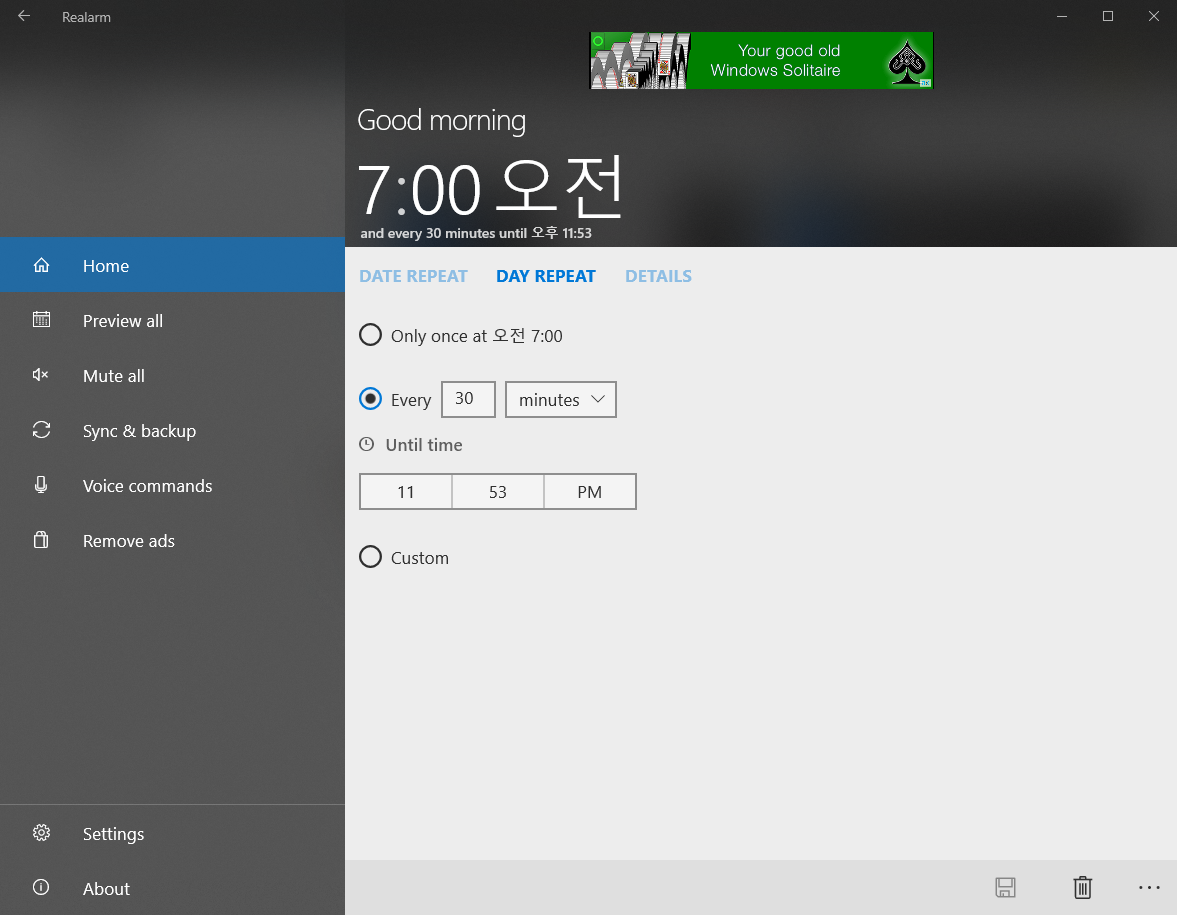Open Voice commands in the sidebar

[173, 486]
